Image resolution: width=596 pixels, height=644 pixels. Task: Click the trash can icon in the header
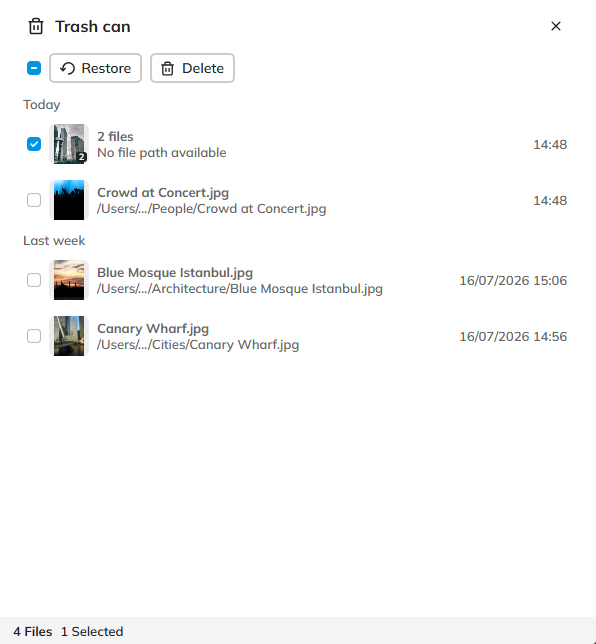pos(36,26)
